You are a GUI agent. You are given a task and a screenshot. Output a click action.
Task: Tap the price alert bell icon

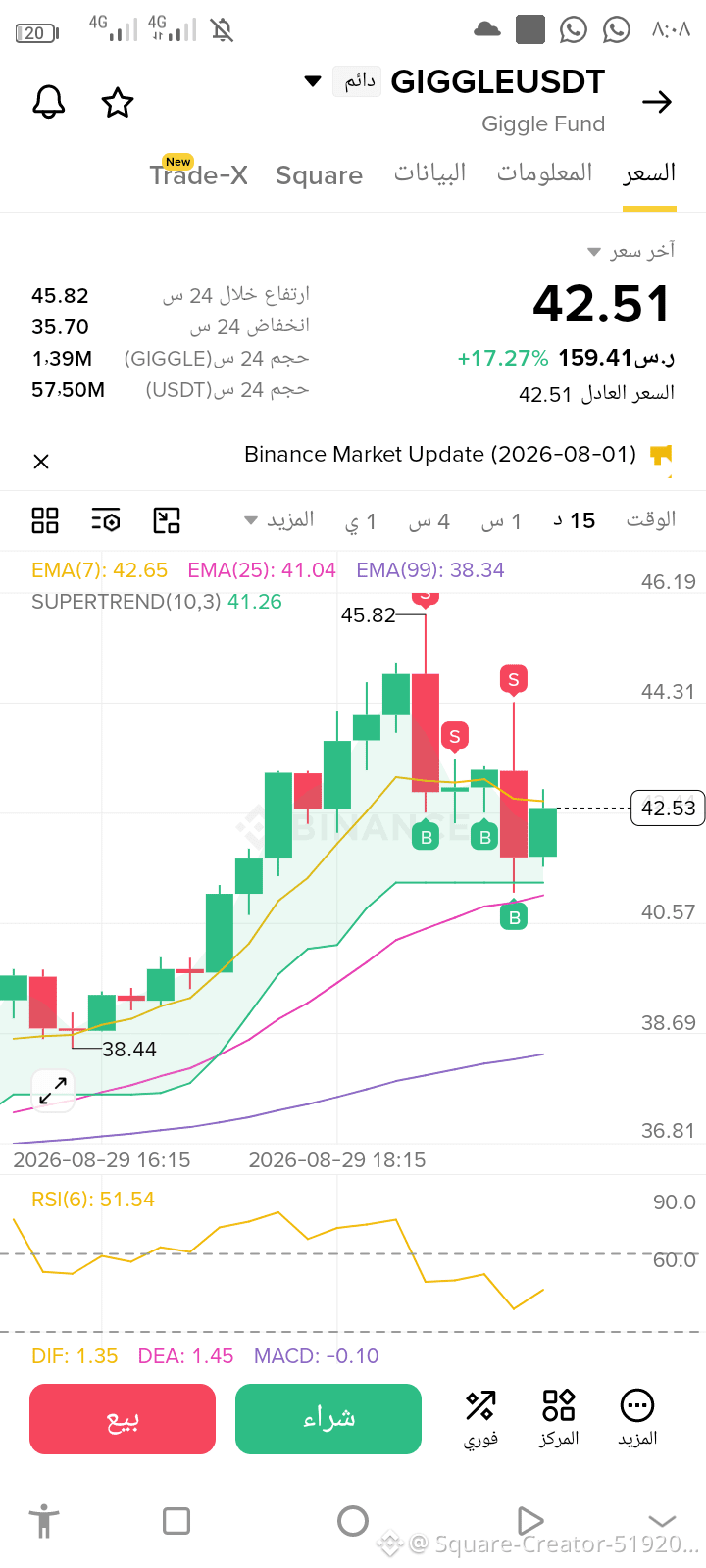click(x=48, y=102)
